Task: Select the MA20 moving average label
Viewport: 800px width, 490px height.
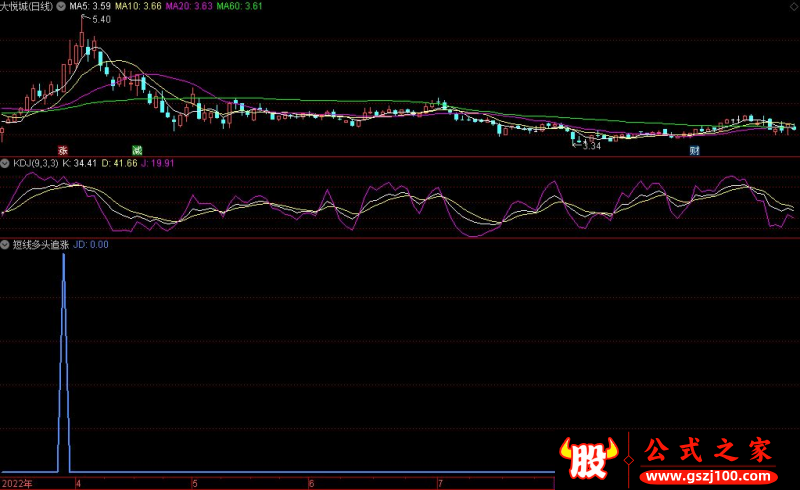Action: point(189,6)
